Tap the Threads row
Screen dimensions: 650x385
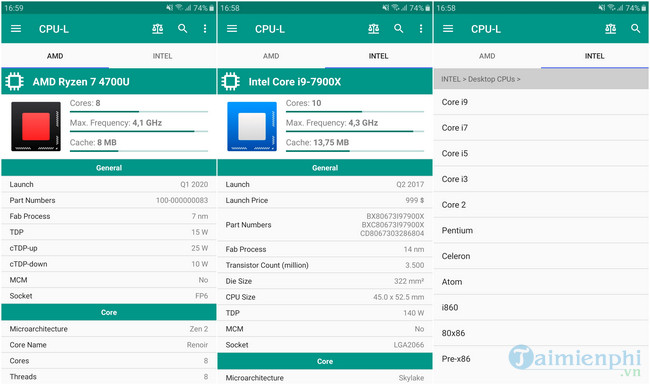[109, 377]
